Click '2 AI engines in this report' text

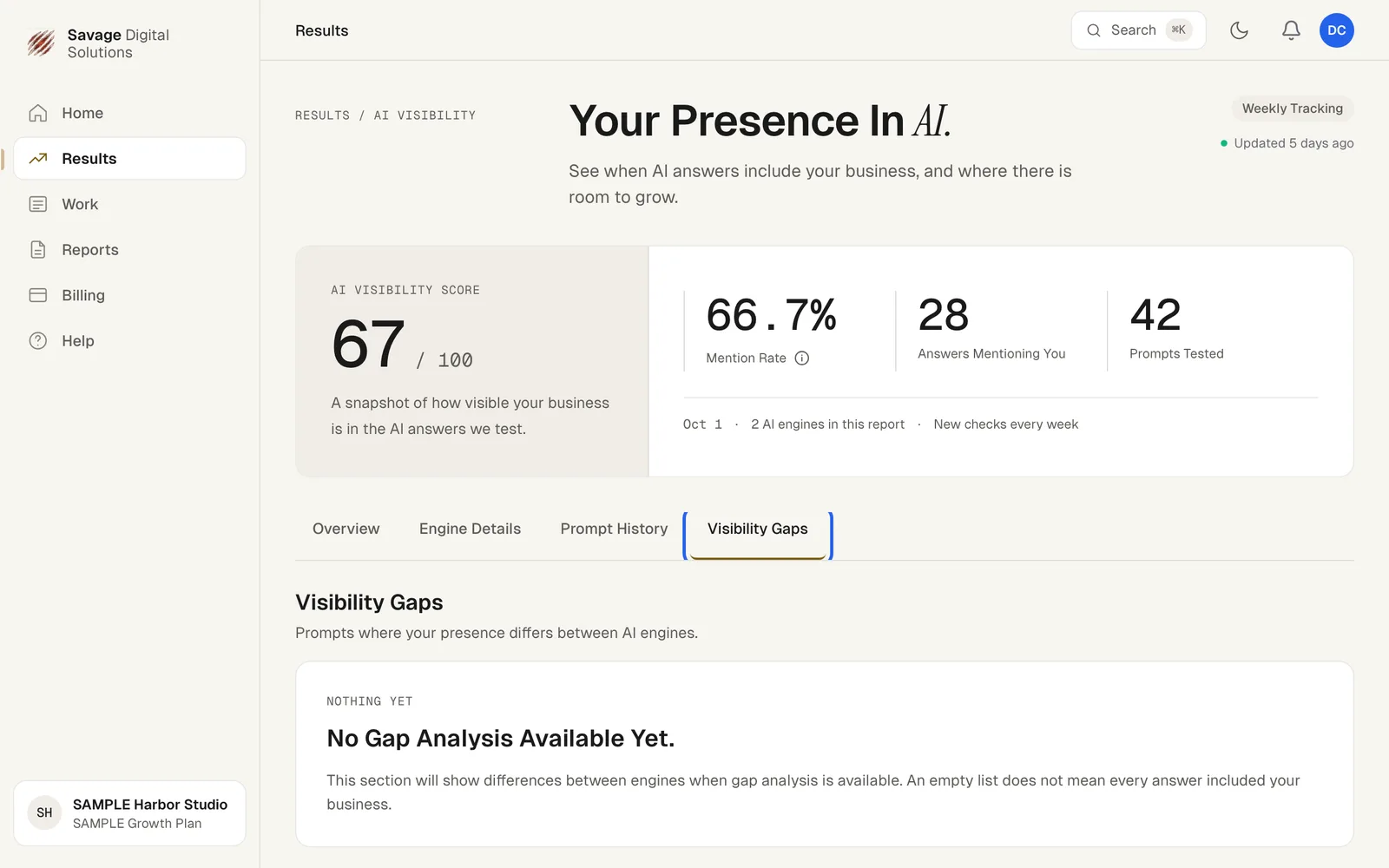coord(827,424)
